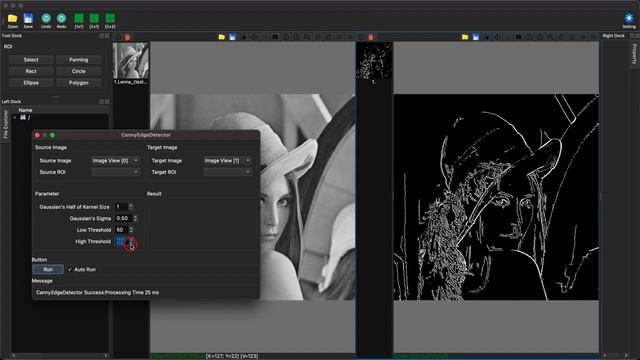Screen dimensions: 640x360
Task: Adjust the Gaussian's Sigma stepper
Action: tap(135, 218)
